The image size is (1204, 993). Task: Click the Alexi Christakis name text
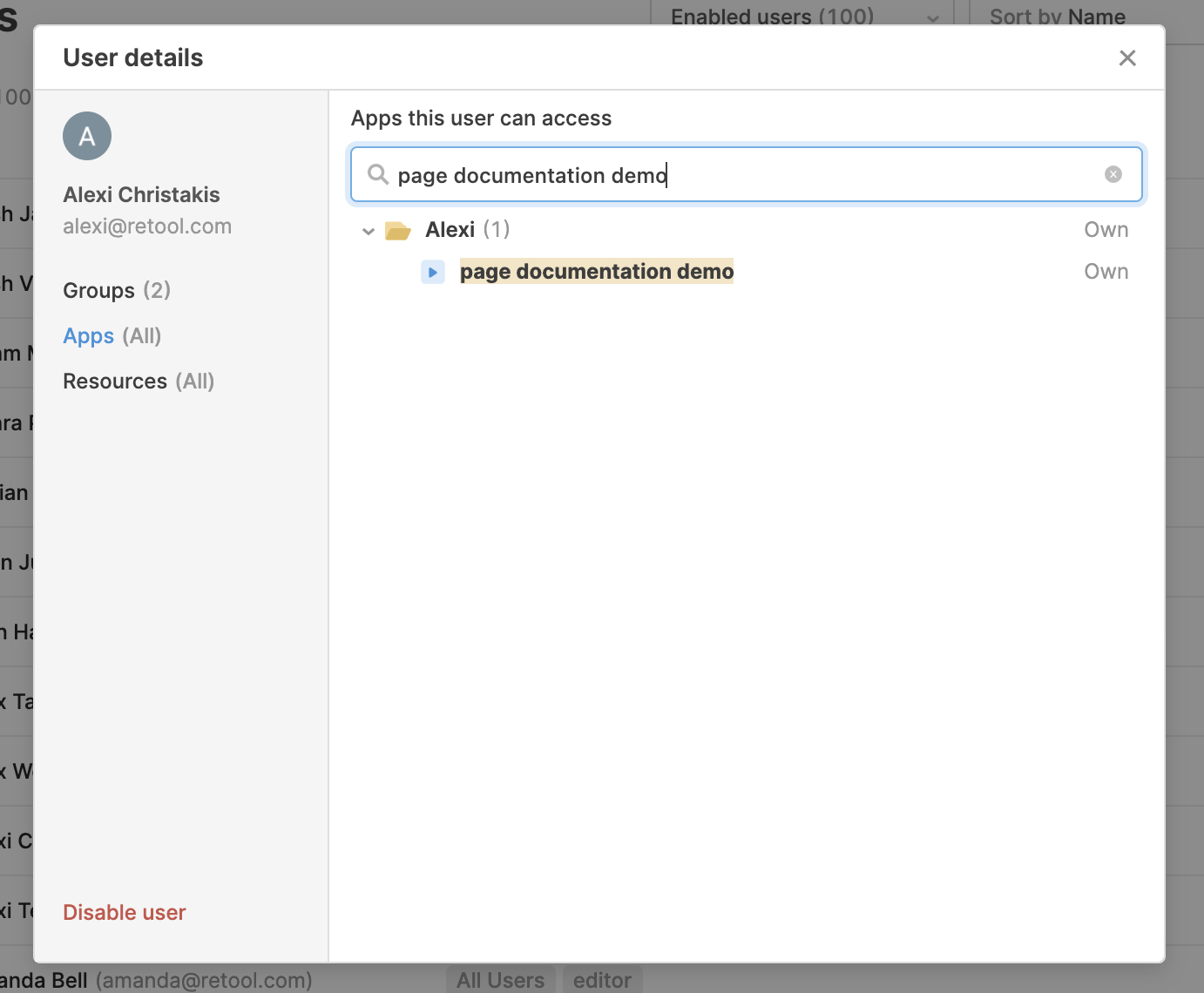point(141,194)
